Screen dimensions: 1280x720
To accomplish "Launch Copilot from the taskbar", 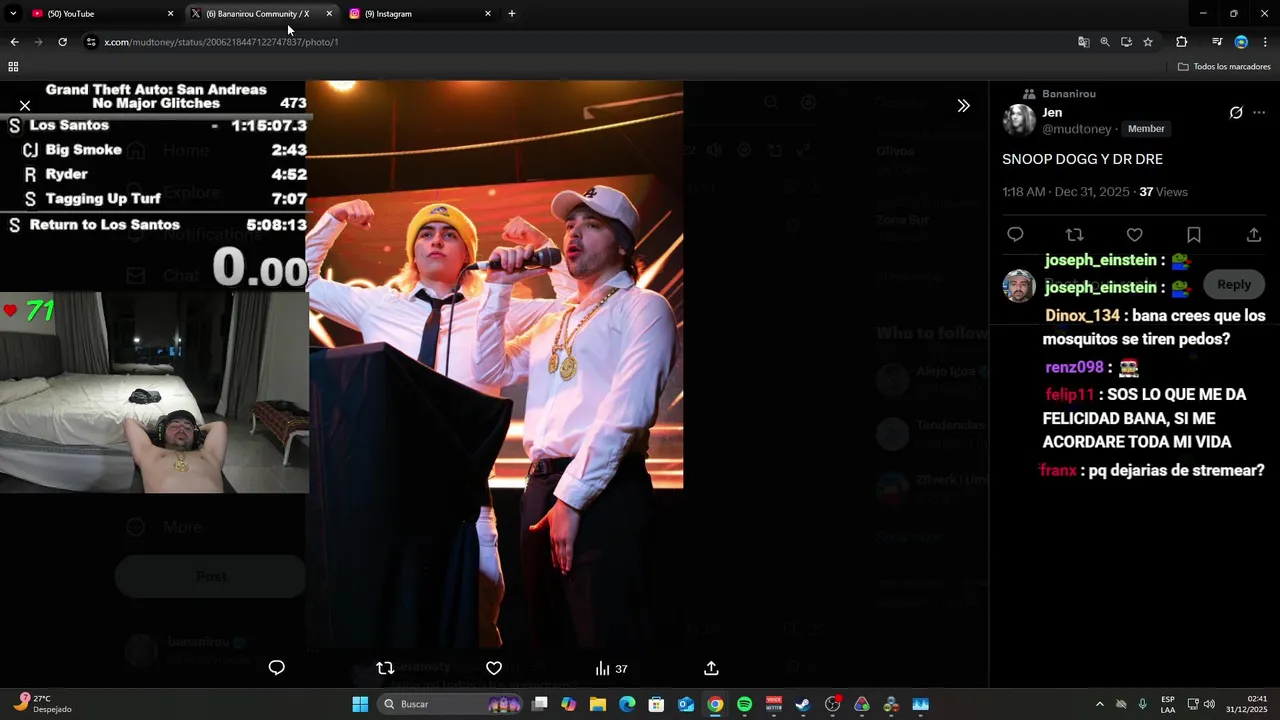I will coord(569,704).
